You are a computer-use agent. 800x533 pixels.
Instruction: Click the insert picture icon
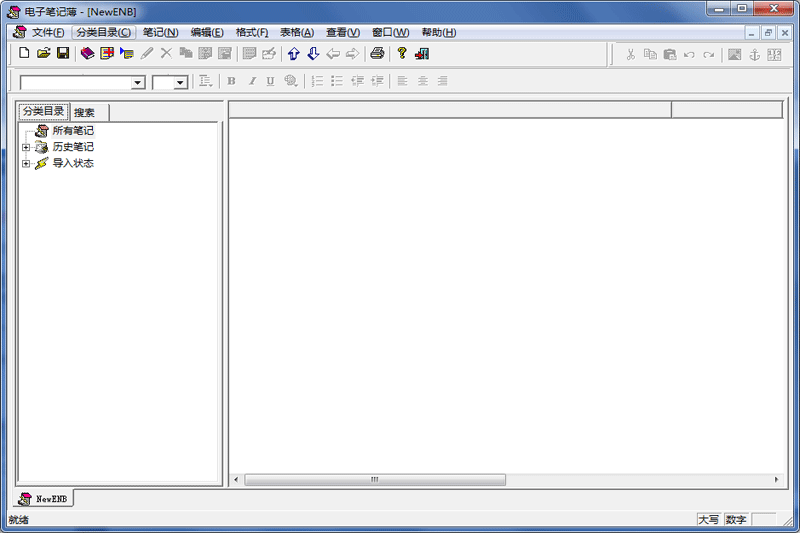coord(735,55)
